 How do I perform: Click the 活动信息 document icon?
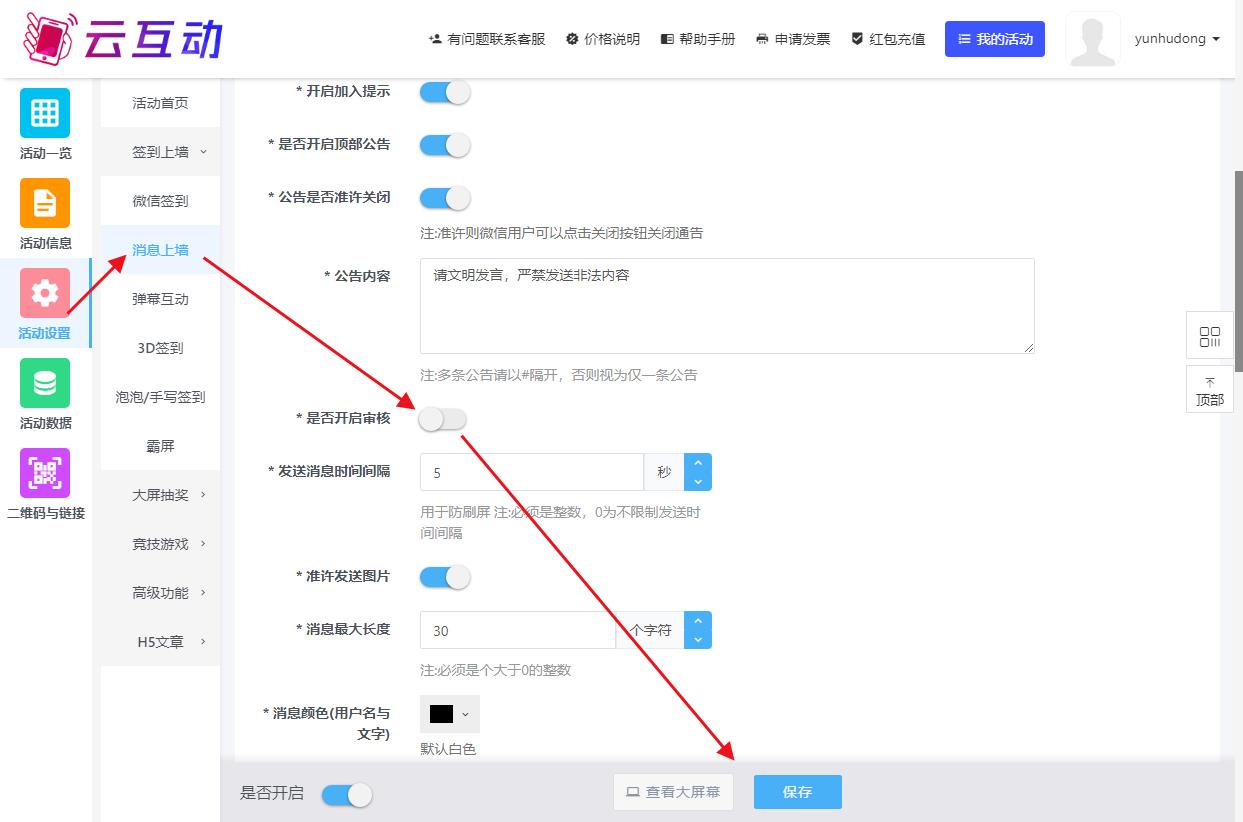click(45, 203)
